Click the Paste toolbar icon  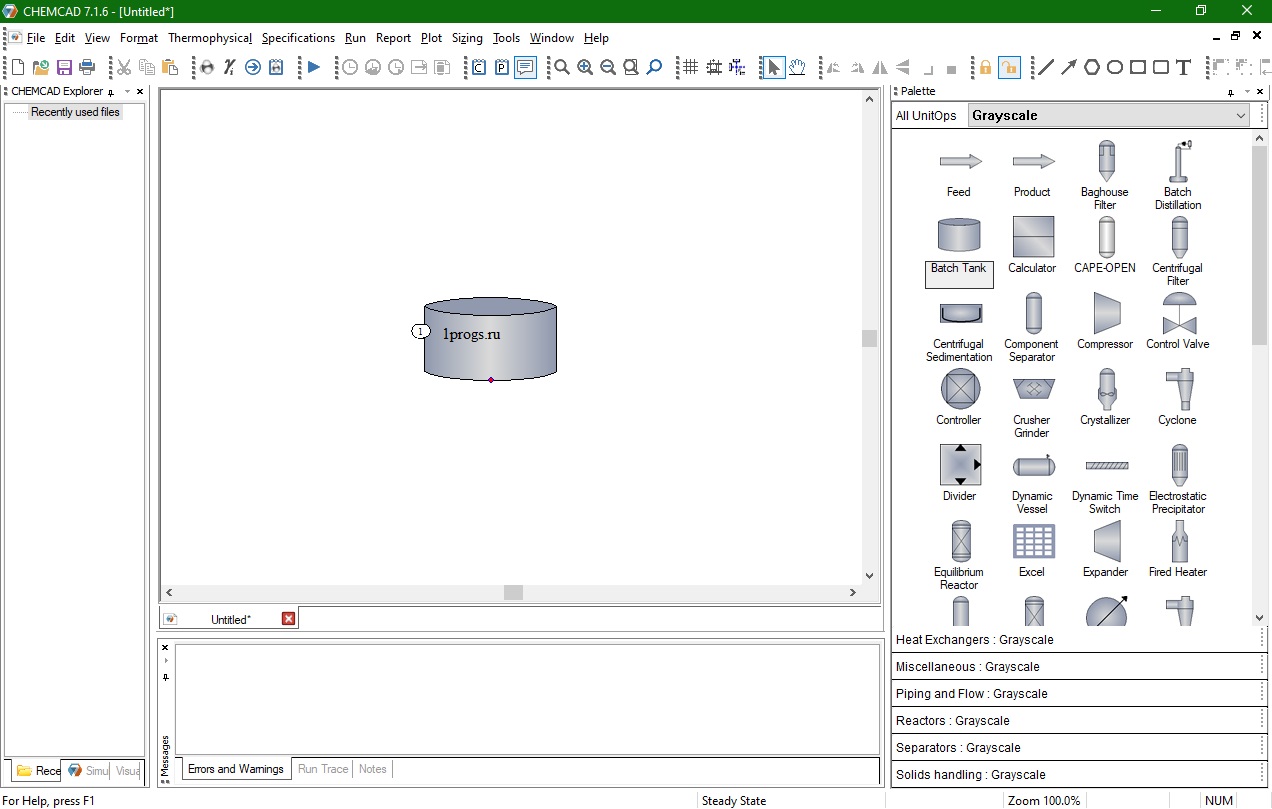170,67
